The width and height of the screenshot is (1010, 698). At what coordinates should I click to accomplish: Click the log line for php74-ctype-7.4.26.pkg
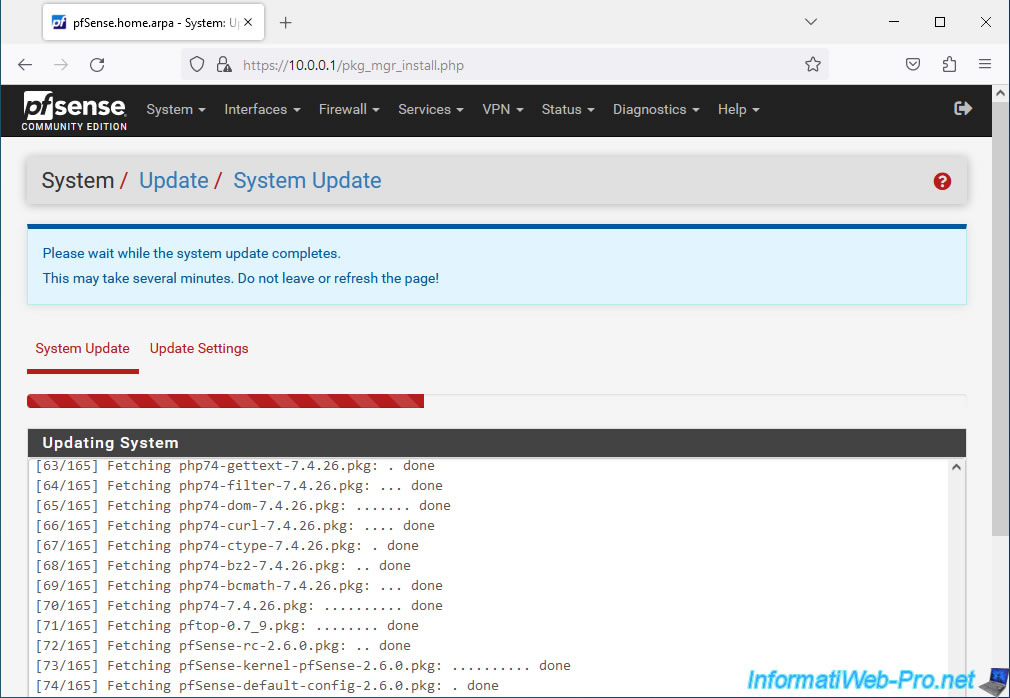click(x=227, y=545)
